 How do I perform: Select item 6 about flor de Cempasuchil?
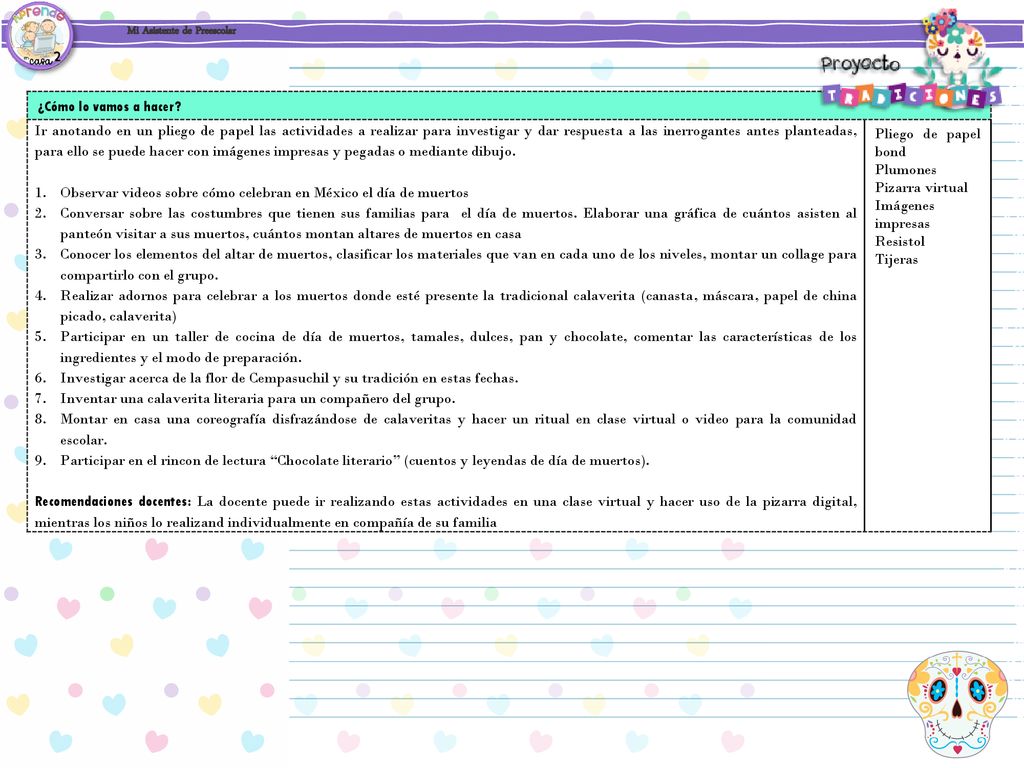pos(276,378)
